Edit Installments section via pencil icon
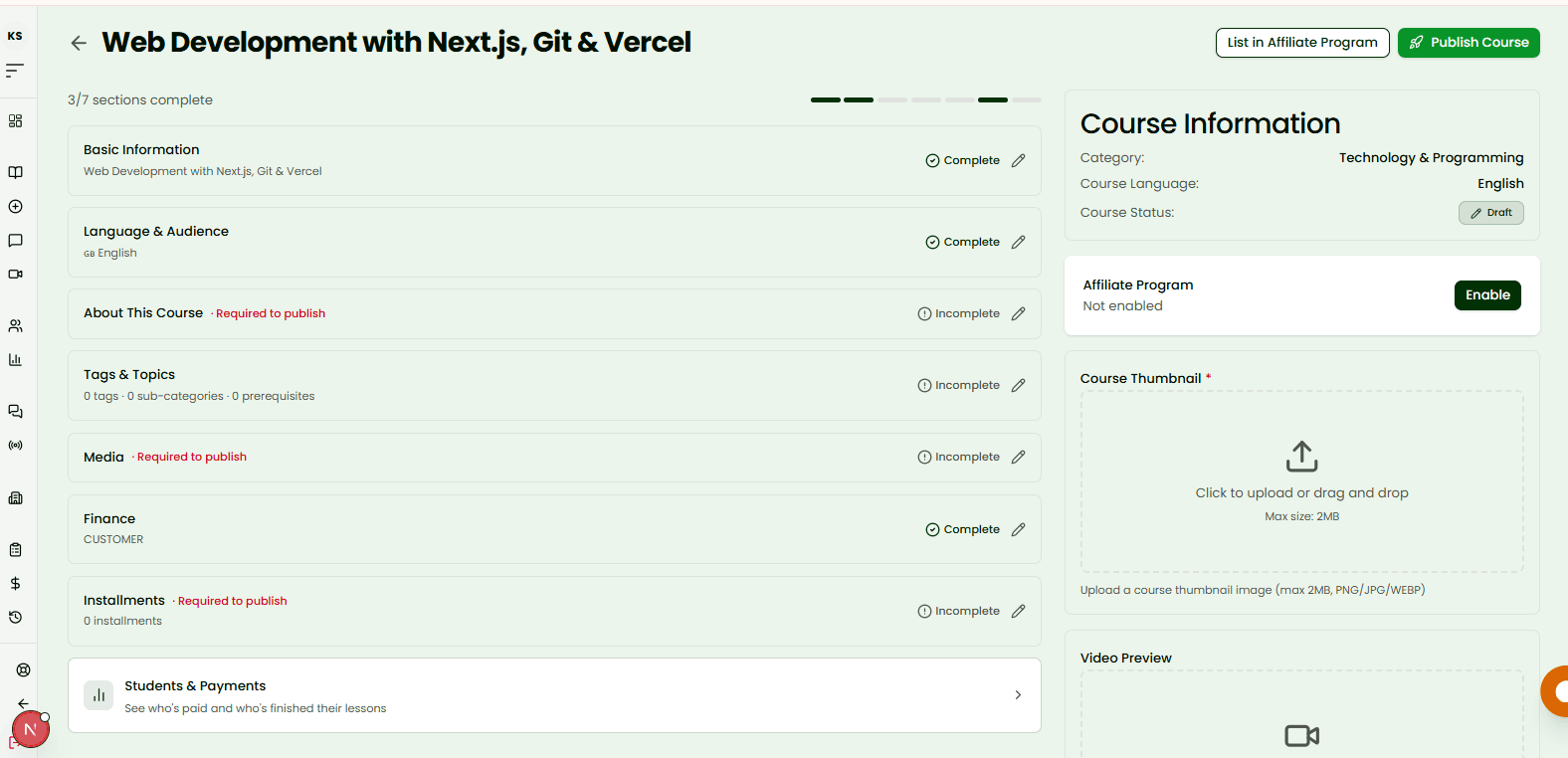The image size is (1568, 758). click(1018, 612)
